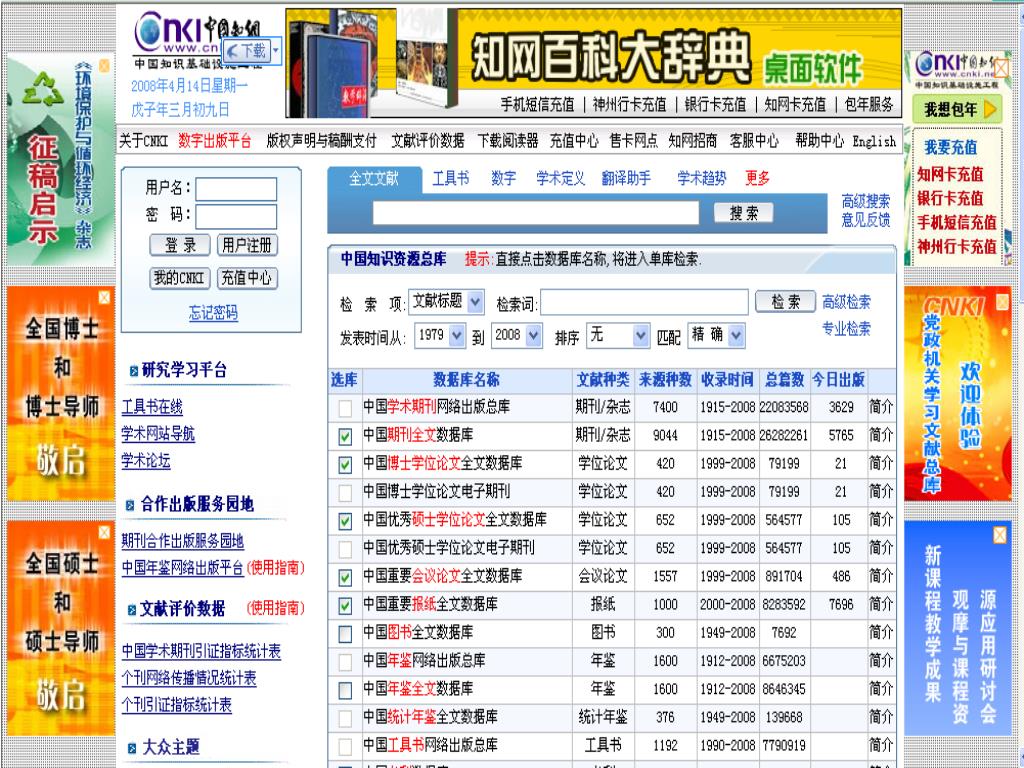1024x768 pixels.
Task: Open the 高级检索 link
Action: click(846, 302)
